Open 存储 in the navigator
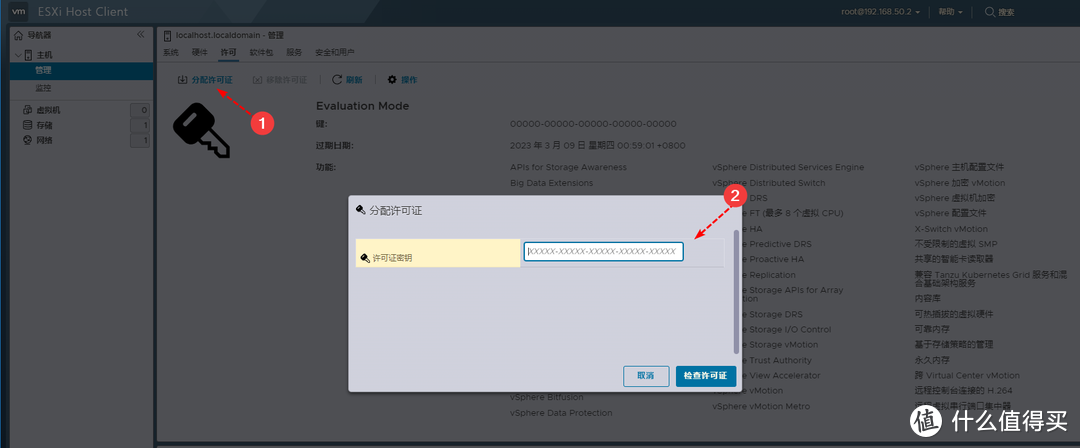The image size is (1080, 448). pyautogui.click(x=43, y=125)
